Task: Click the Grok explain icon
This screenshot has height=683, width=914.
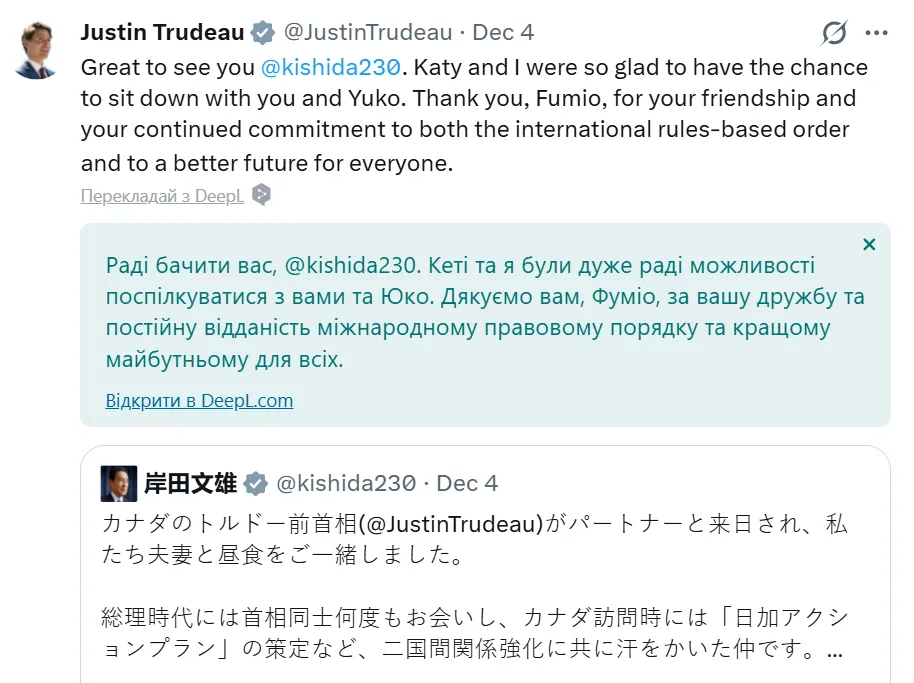Action: tap(833, 33)
